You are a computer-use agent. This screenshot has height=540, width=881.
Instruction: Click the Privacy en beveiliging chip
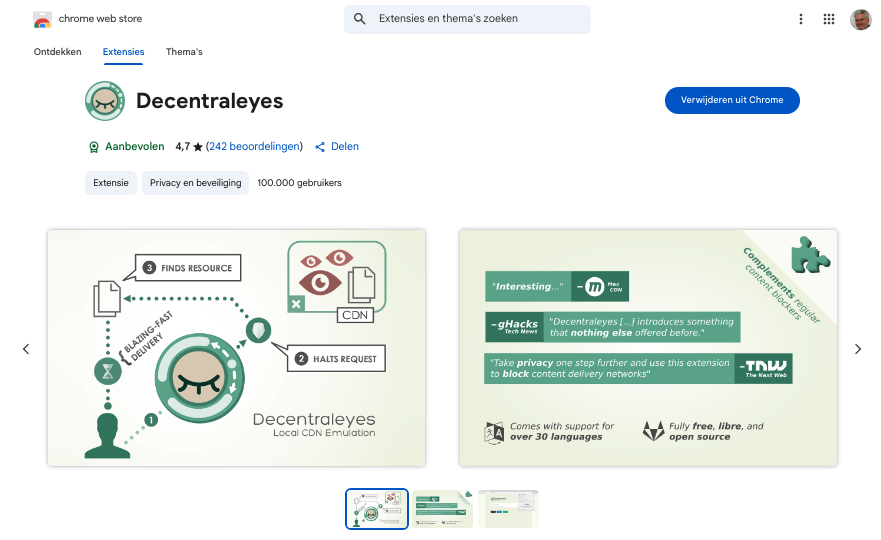point(196,183)
